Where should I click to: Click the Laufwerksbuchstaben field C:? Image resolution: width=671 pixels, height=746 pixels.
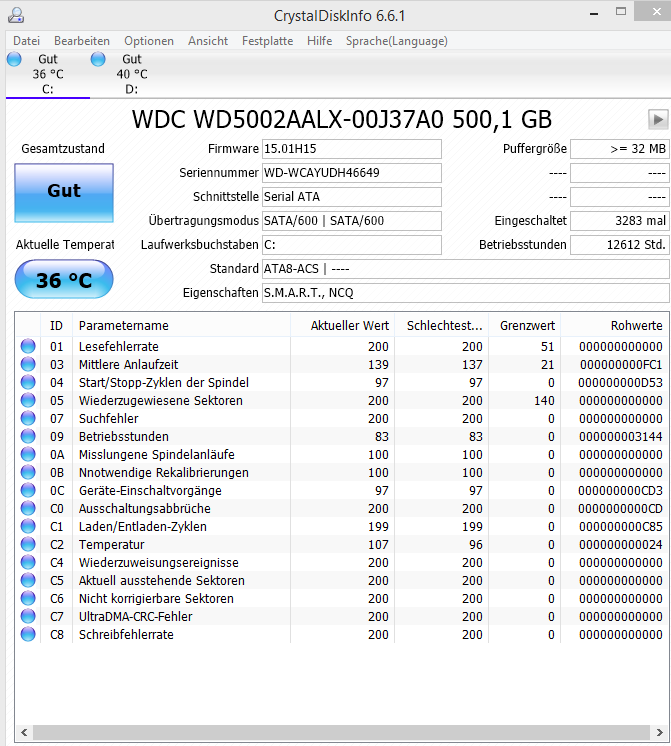click(352, 245)
